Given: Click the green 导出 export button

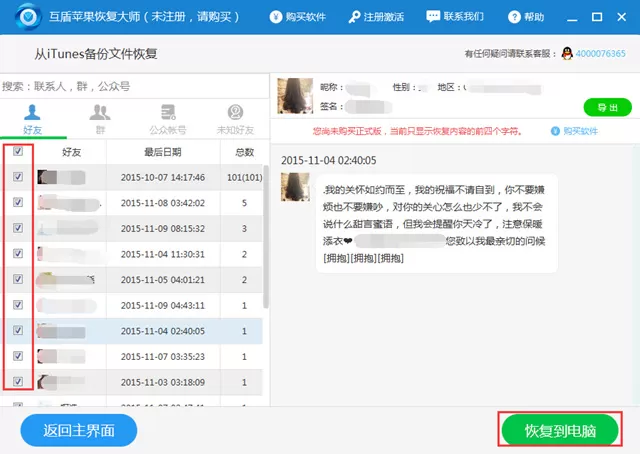Looking at the screenshot, I should [x=607, y=107].
